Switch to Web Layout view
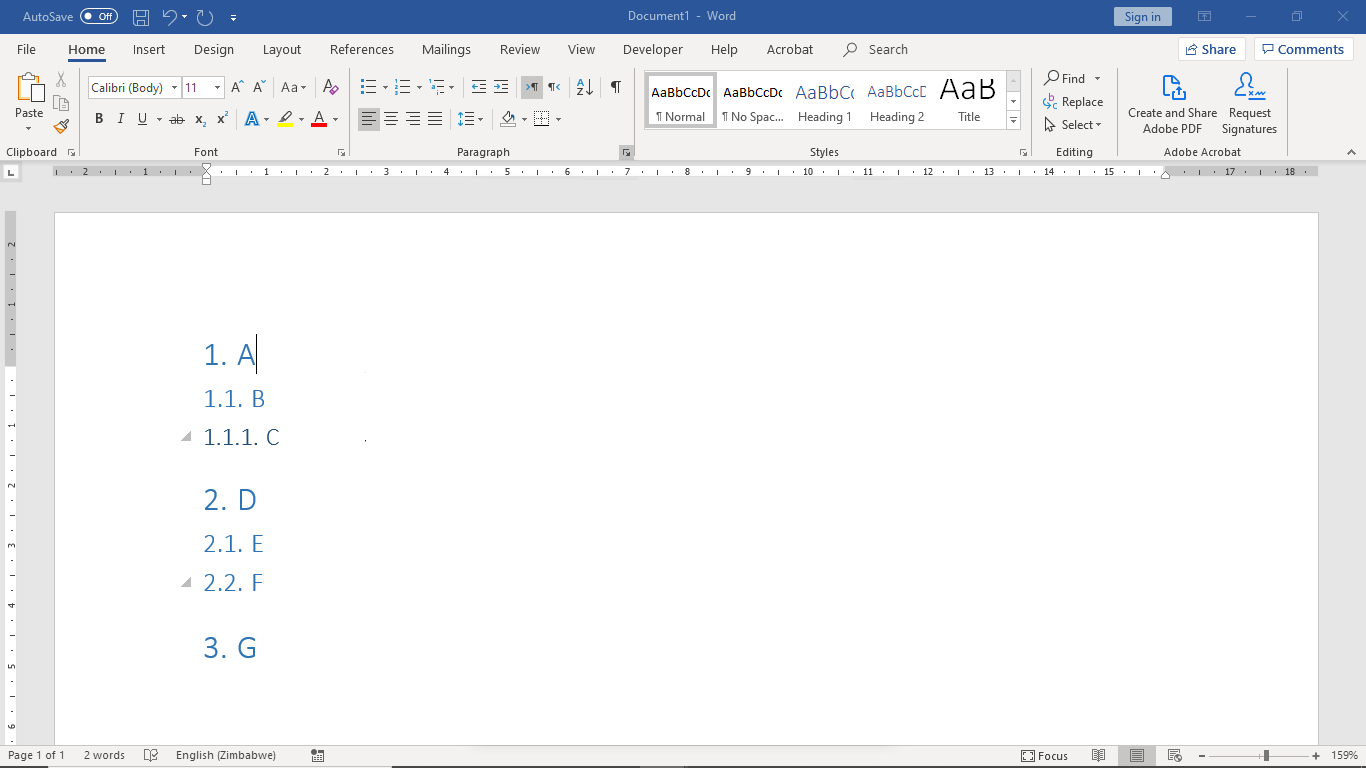This screenshot has height=768, width=1366. click(x=1175, y=756)
